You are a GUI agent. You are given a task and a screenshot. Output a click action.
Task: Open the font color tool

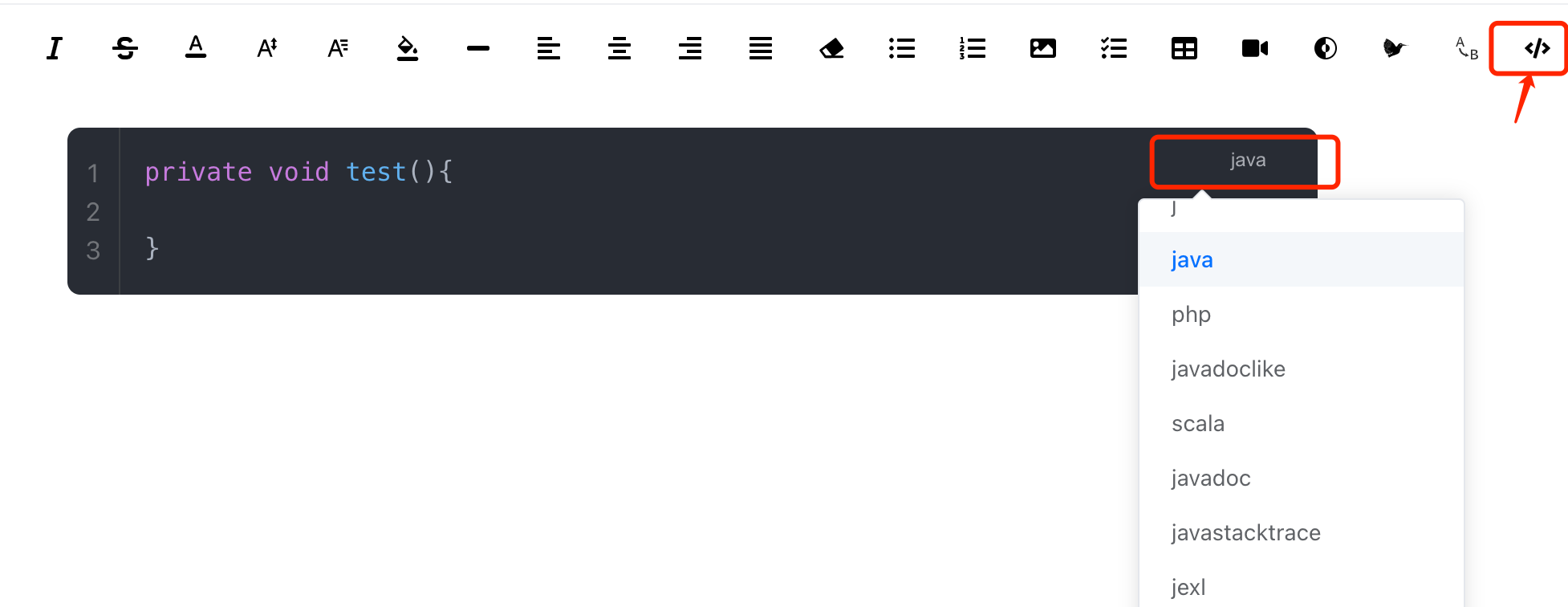(x=196, y=47)
